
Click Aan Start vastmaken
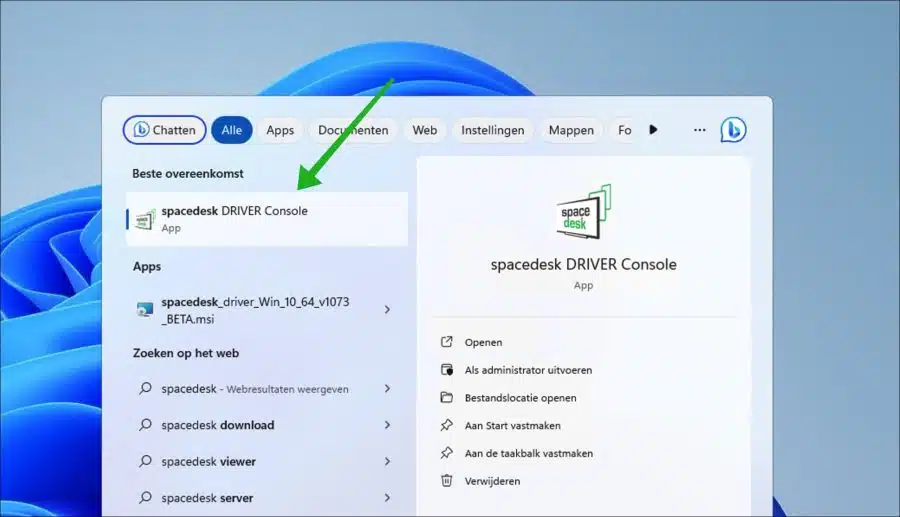click(513, 426)
